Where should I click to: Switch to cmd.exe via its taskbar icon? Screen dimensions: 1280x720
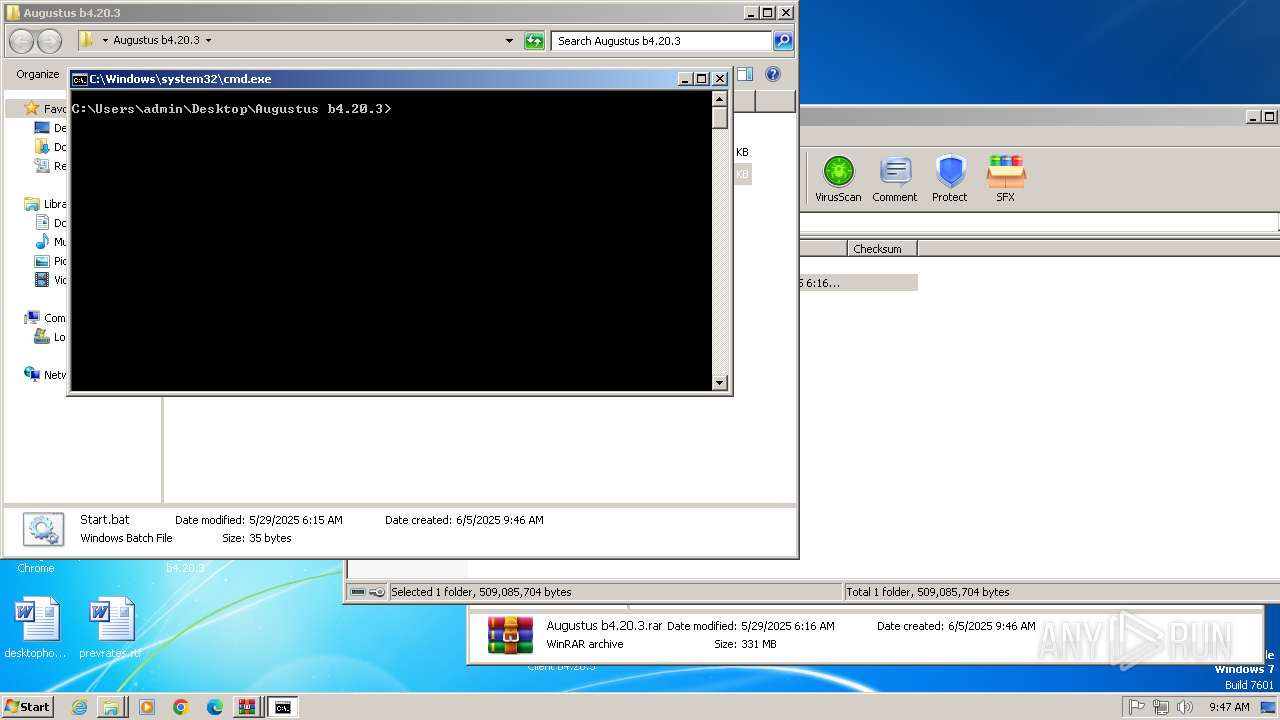(283, 707)
